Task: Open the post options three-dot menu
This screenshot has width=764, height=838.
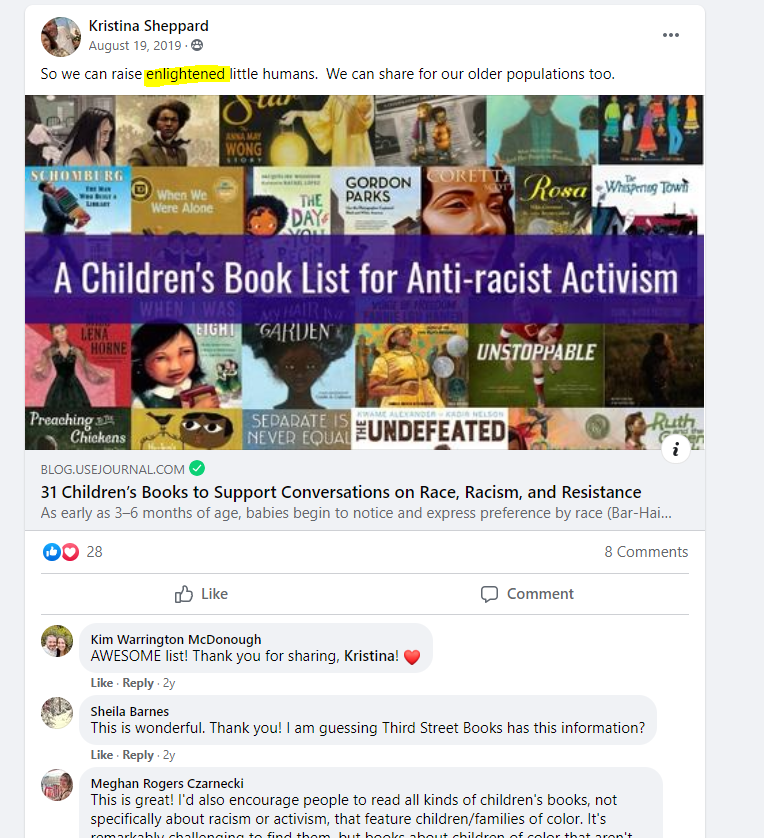Action: pos(671,35)
